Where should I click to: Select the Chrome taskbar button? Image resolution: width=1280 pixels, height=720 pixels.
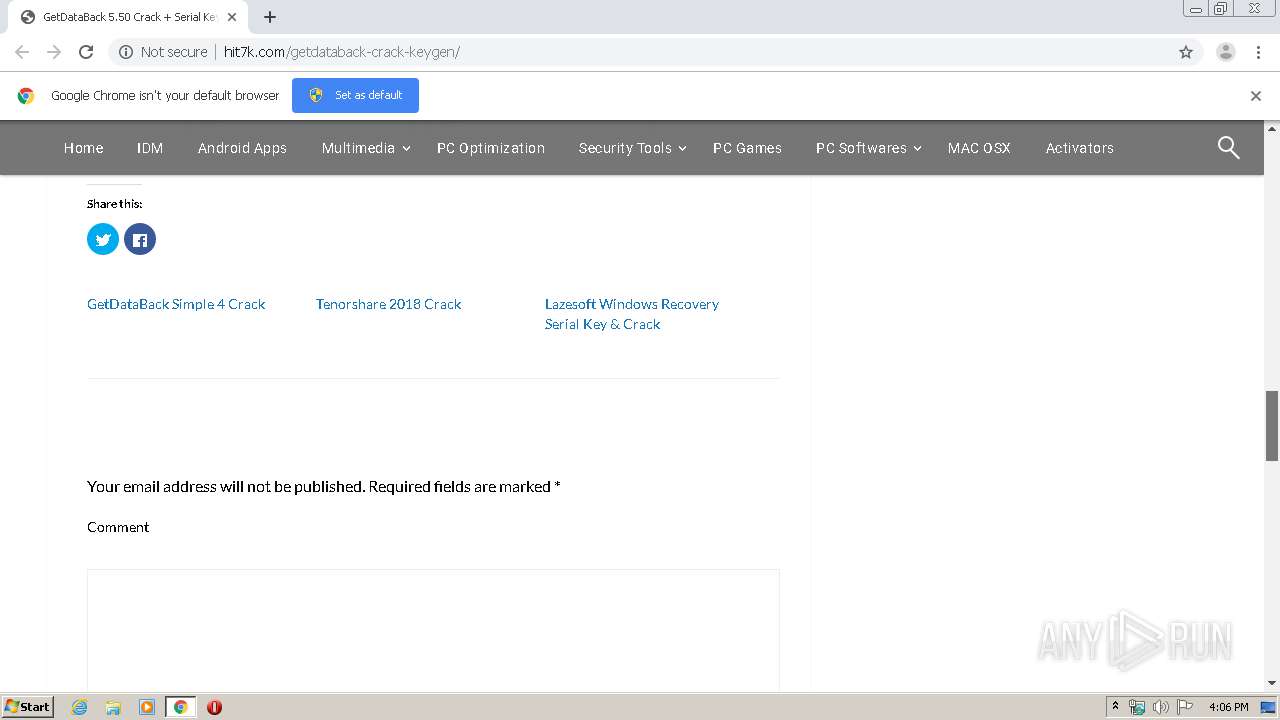pos(180,707)
